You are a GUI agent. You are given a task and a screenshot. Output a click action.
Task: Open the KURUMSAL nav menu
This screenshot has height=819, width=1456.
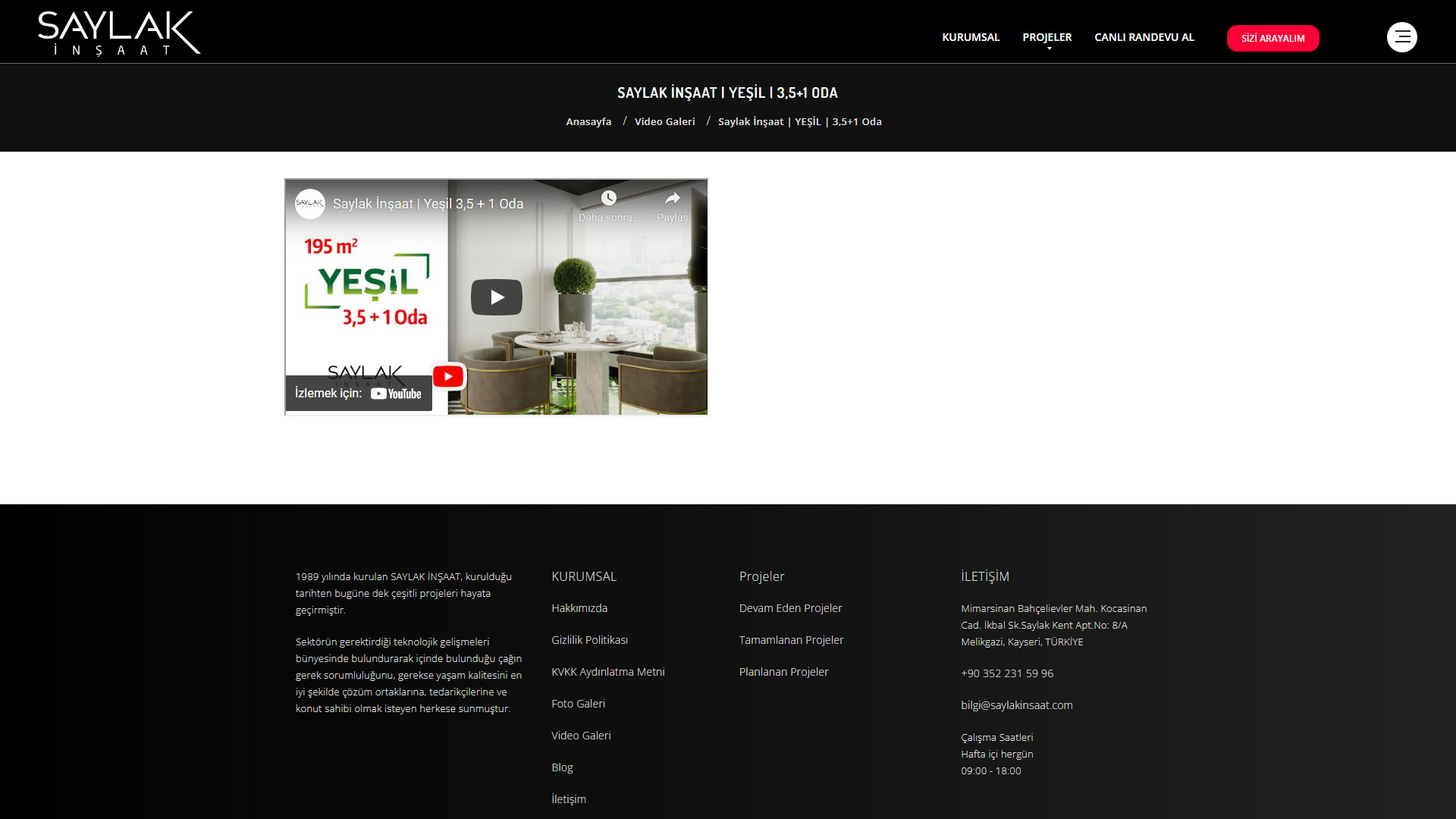pos(971,37)
